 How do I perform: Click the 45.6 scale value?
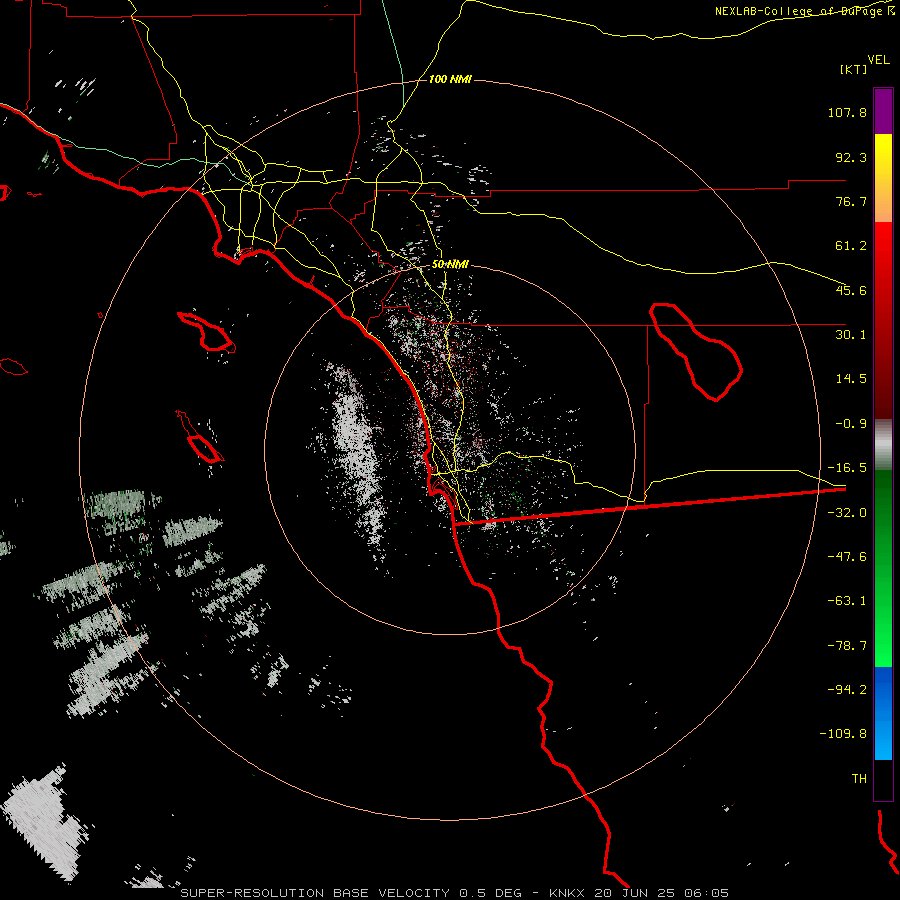click(x=851, y=290)
